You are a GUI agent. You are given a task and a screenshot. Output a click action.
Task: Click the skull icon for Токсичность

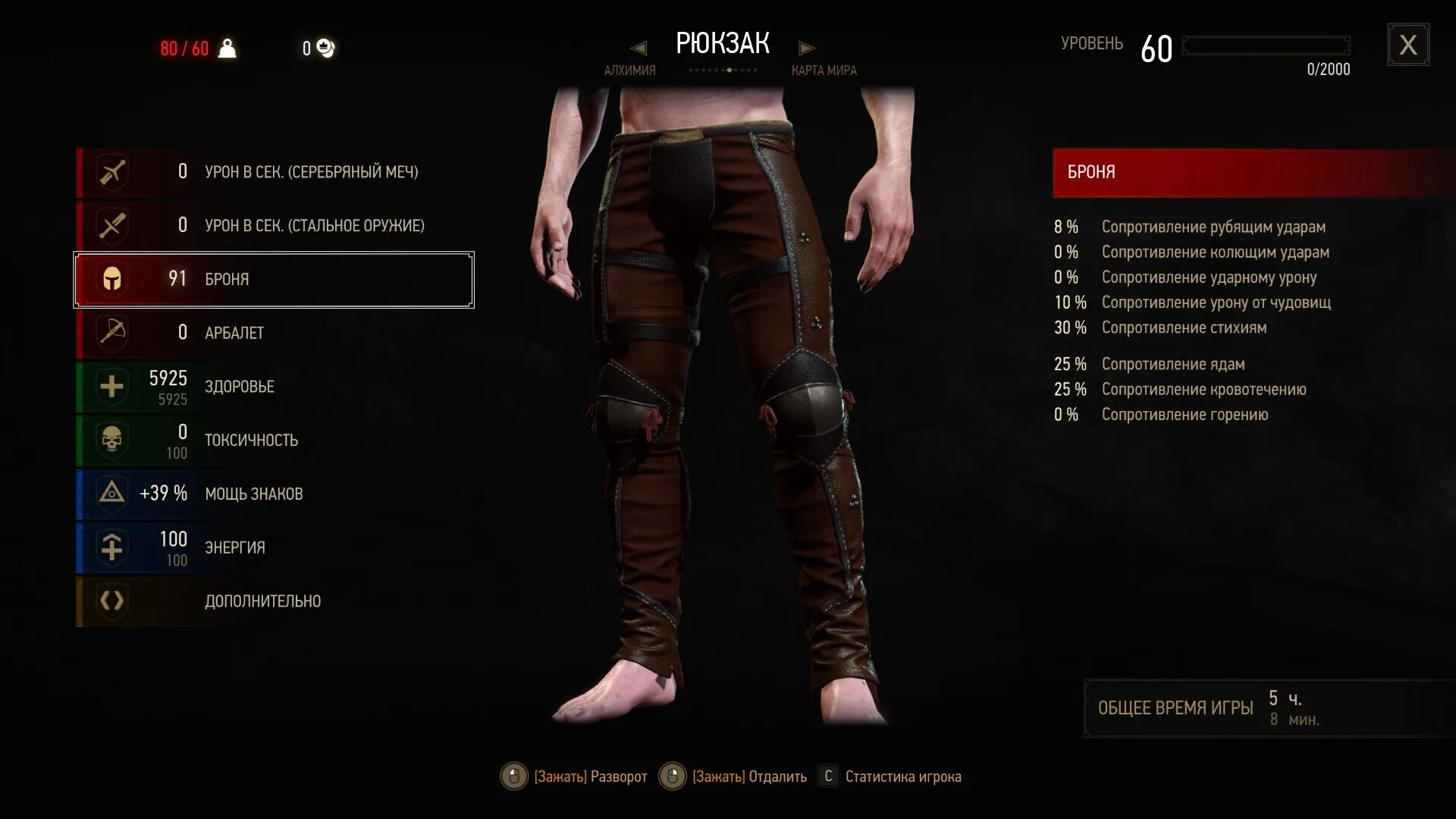point(112,441)
